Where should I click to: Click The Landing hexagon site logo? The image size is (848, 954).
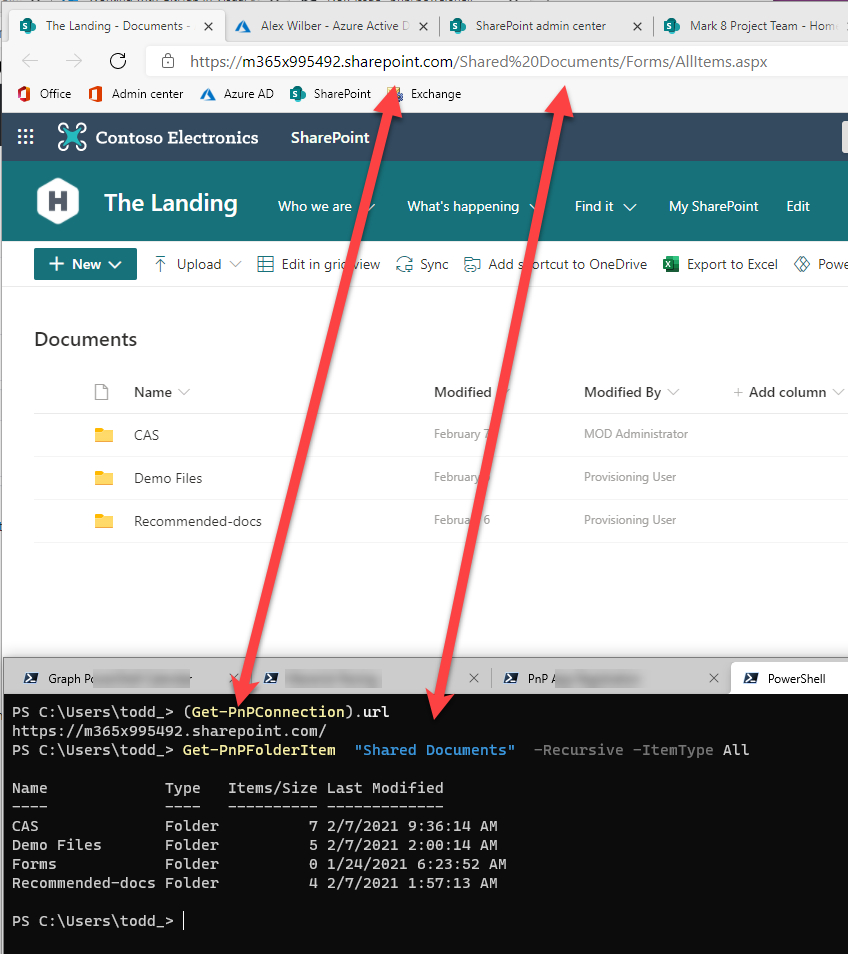(x=58, y=201)
